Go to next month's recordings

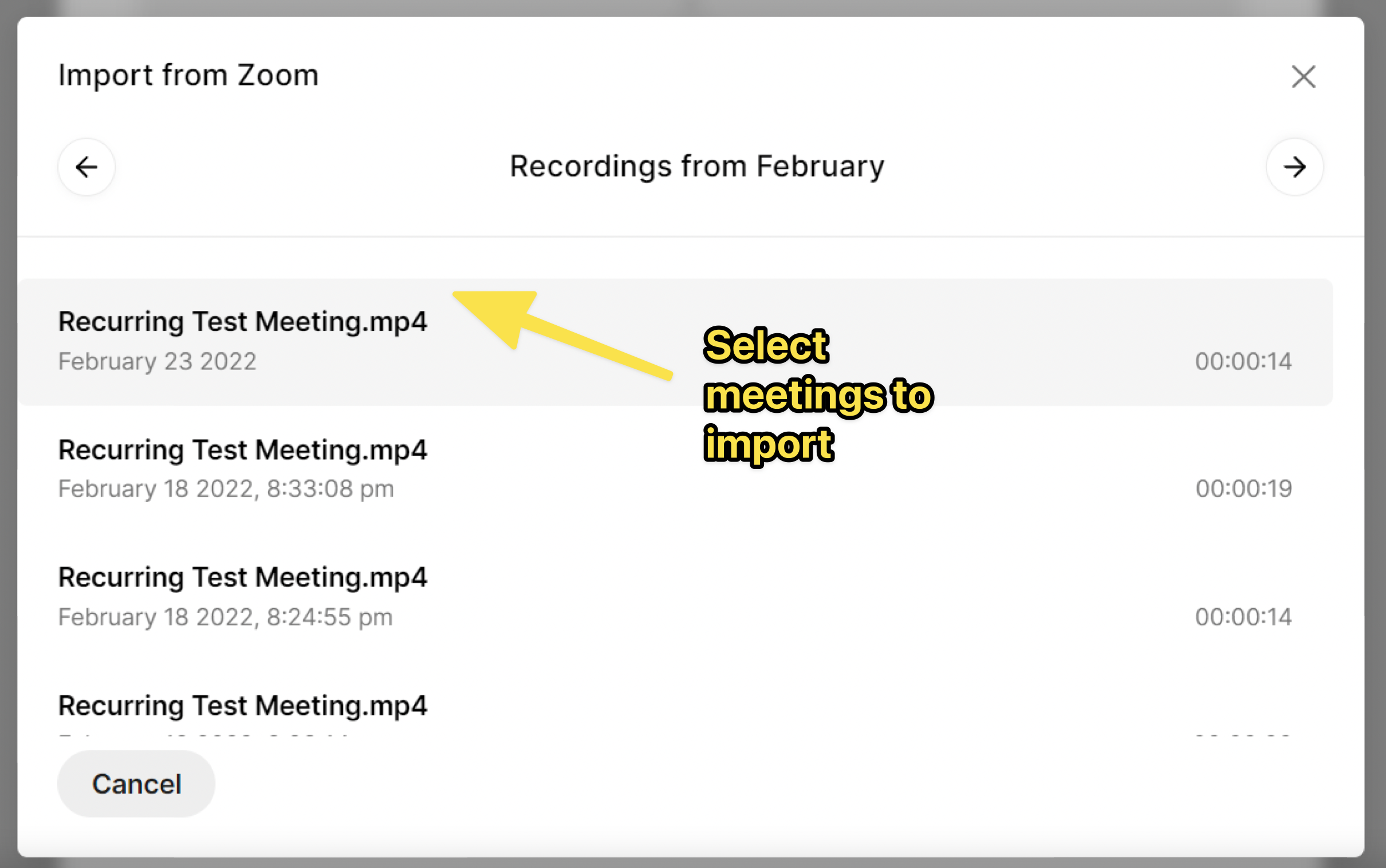[1294, 167]
